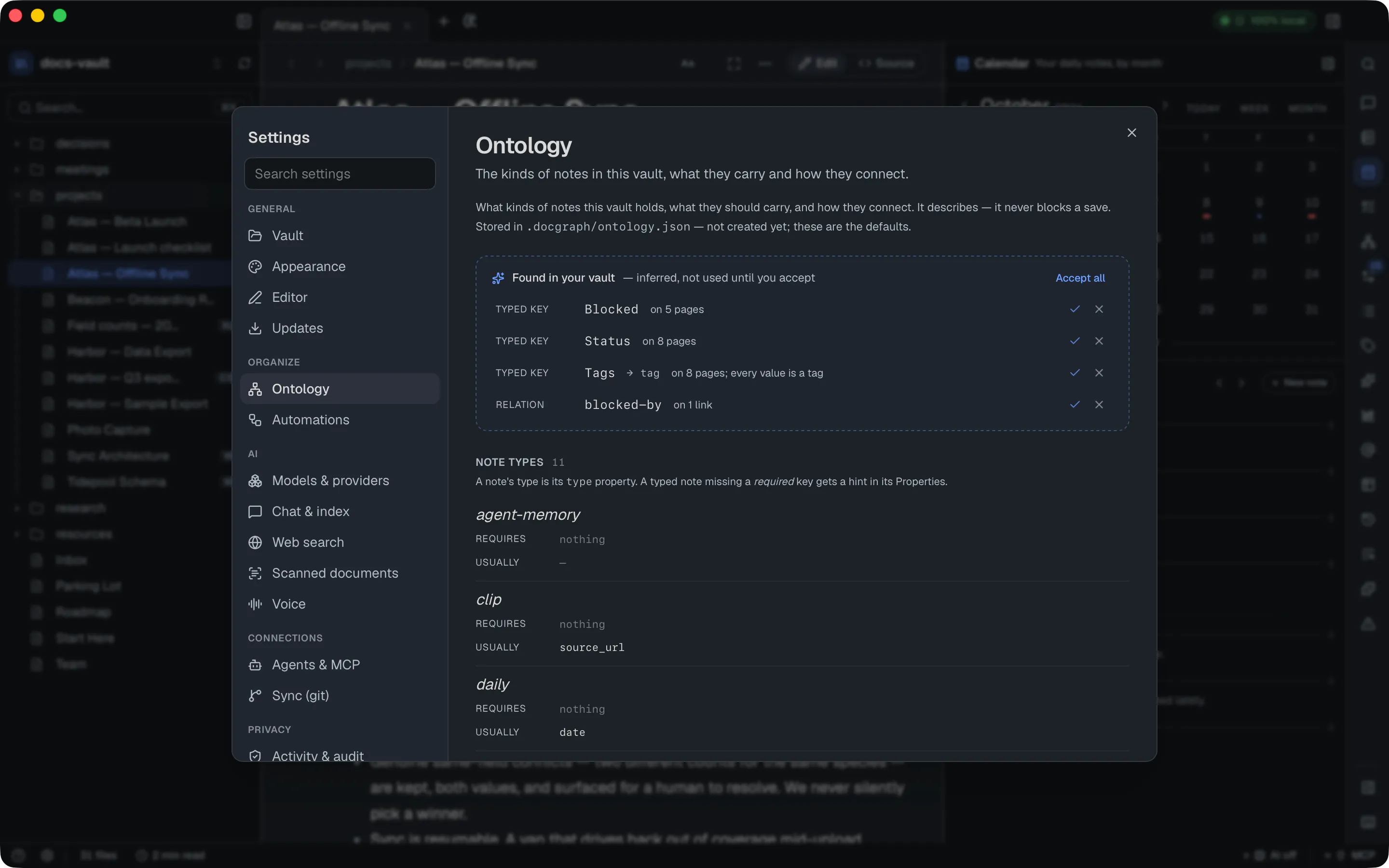
Task: Accept the Status typed key checkmark
Action: pyautogui.click(x=1075, y=341)
